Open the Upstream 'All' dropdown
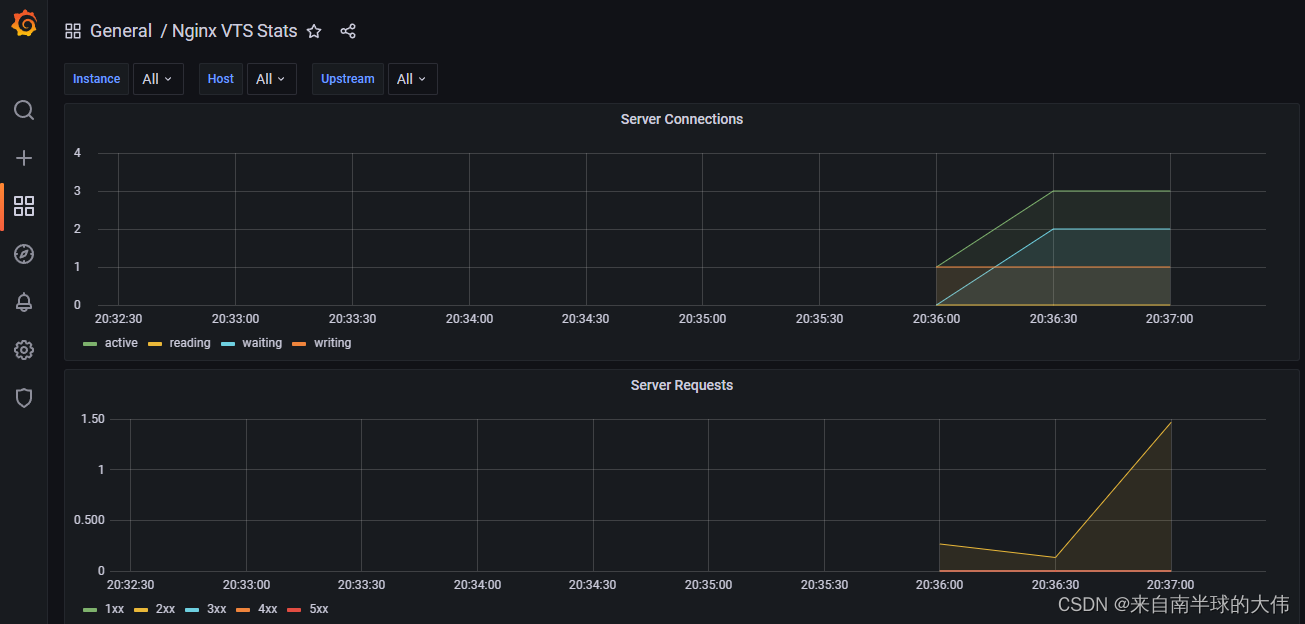Image resolution: width=1305 pixels, height=624 pixels. point(412,78)
